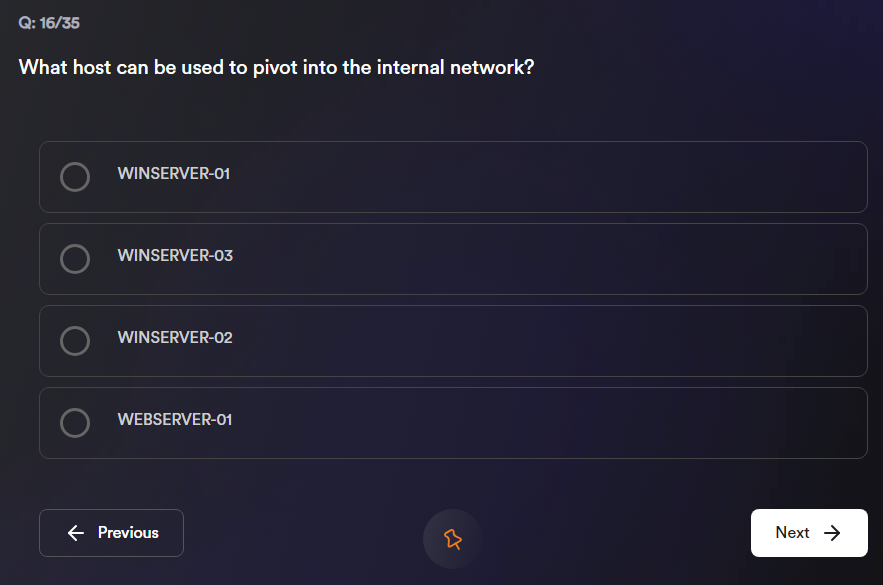
Task: Click the left arrow icon in Previous
Action: (76, 533)
